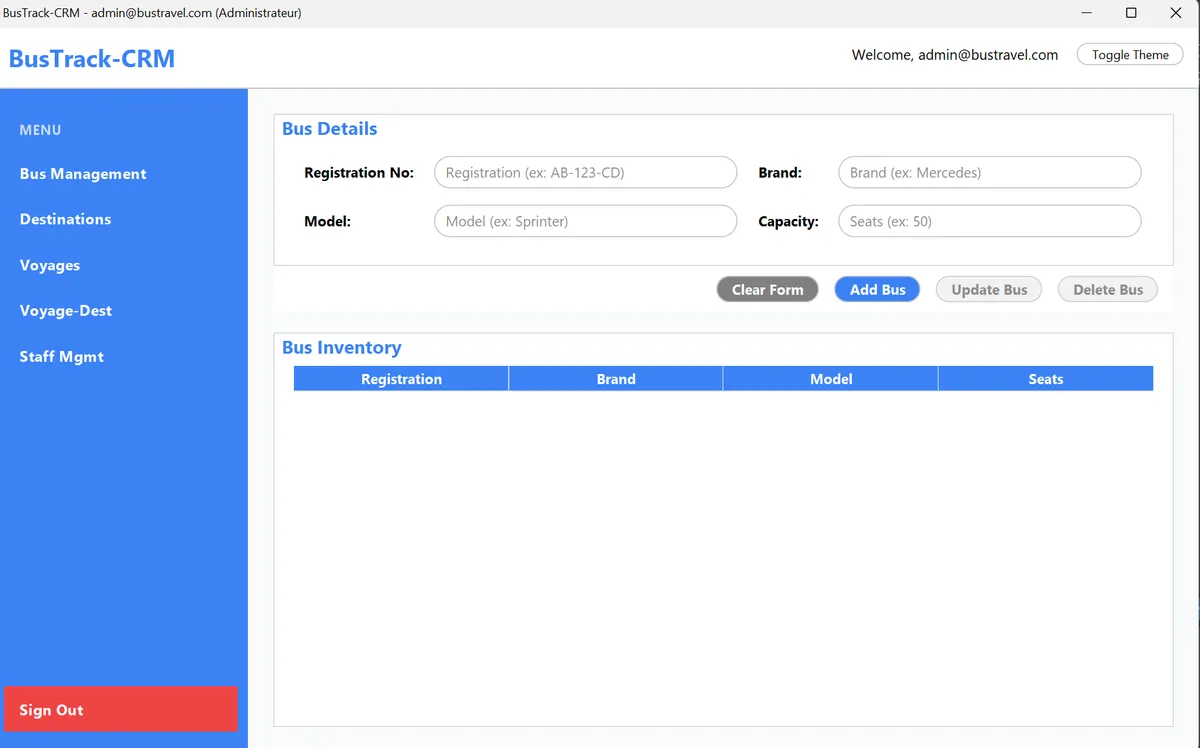1200x748 pixels.
Task: Toggle the application theme
Action: 1129,54
